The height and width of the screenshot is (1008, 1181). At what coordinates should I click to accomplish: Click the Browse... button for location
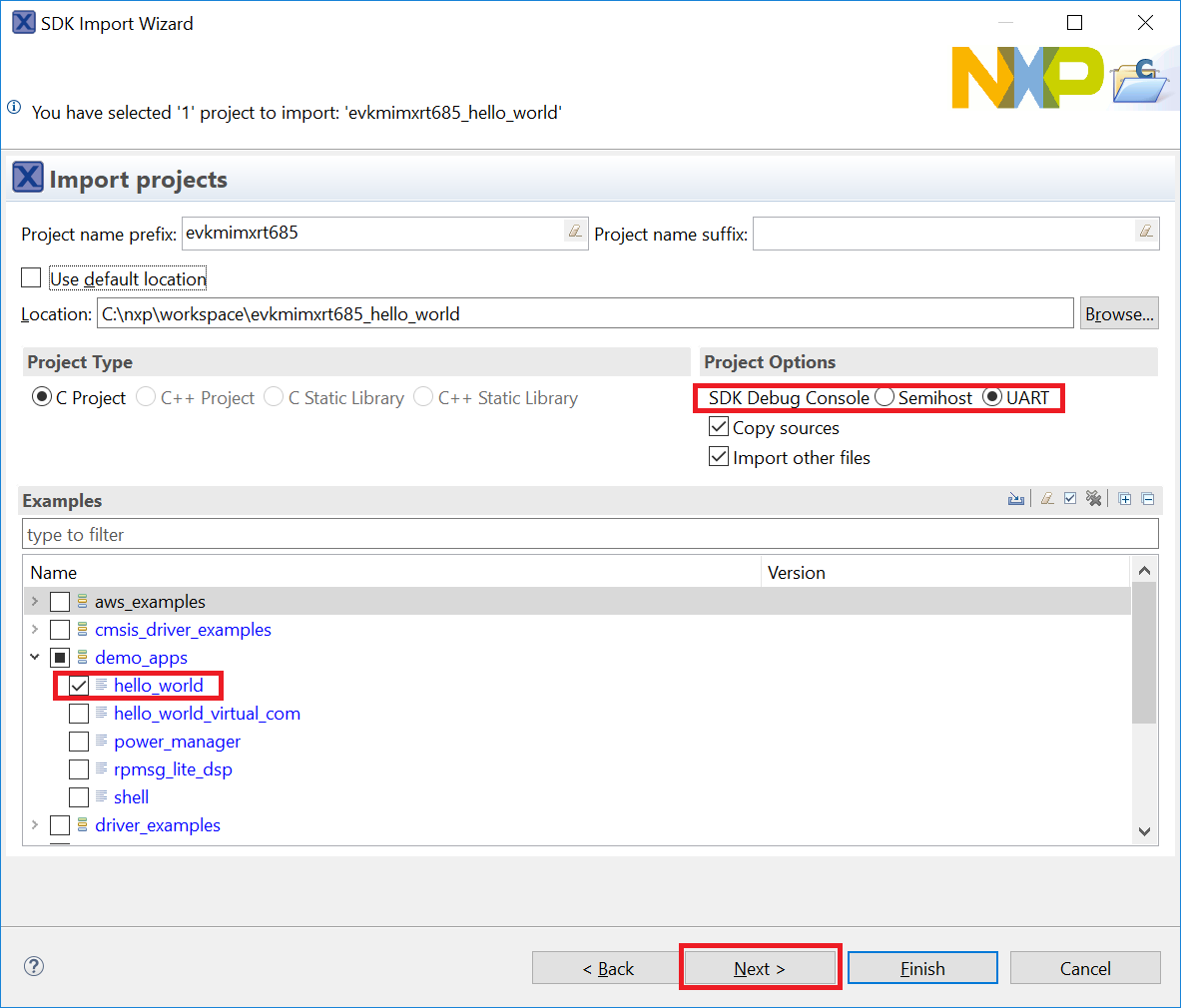[1118, 313]
